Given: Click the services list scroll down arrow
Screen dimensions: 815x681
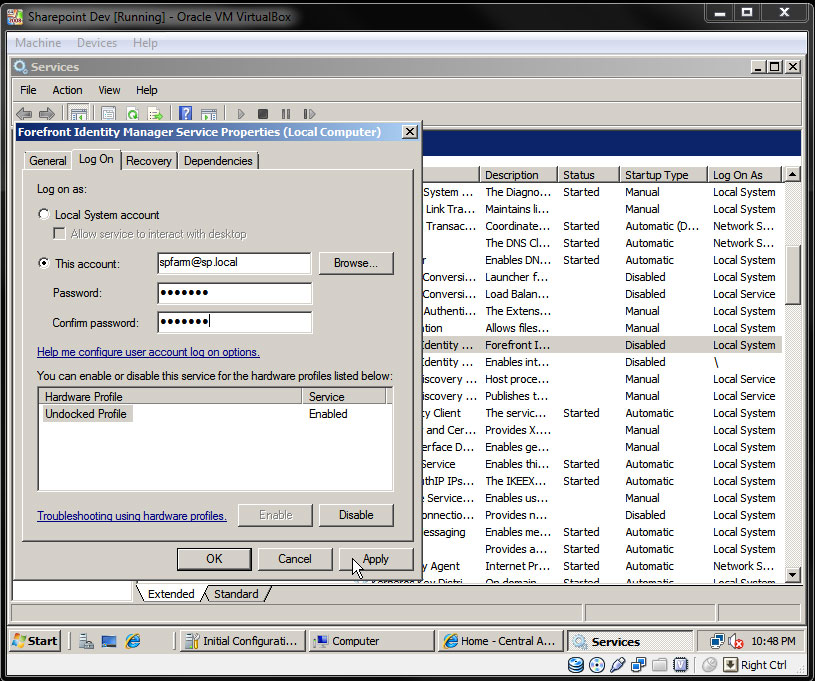Looking at the screenshot, I should pyautogui.click(x=793, y=574).
